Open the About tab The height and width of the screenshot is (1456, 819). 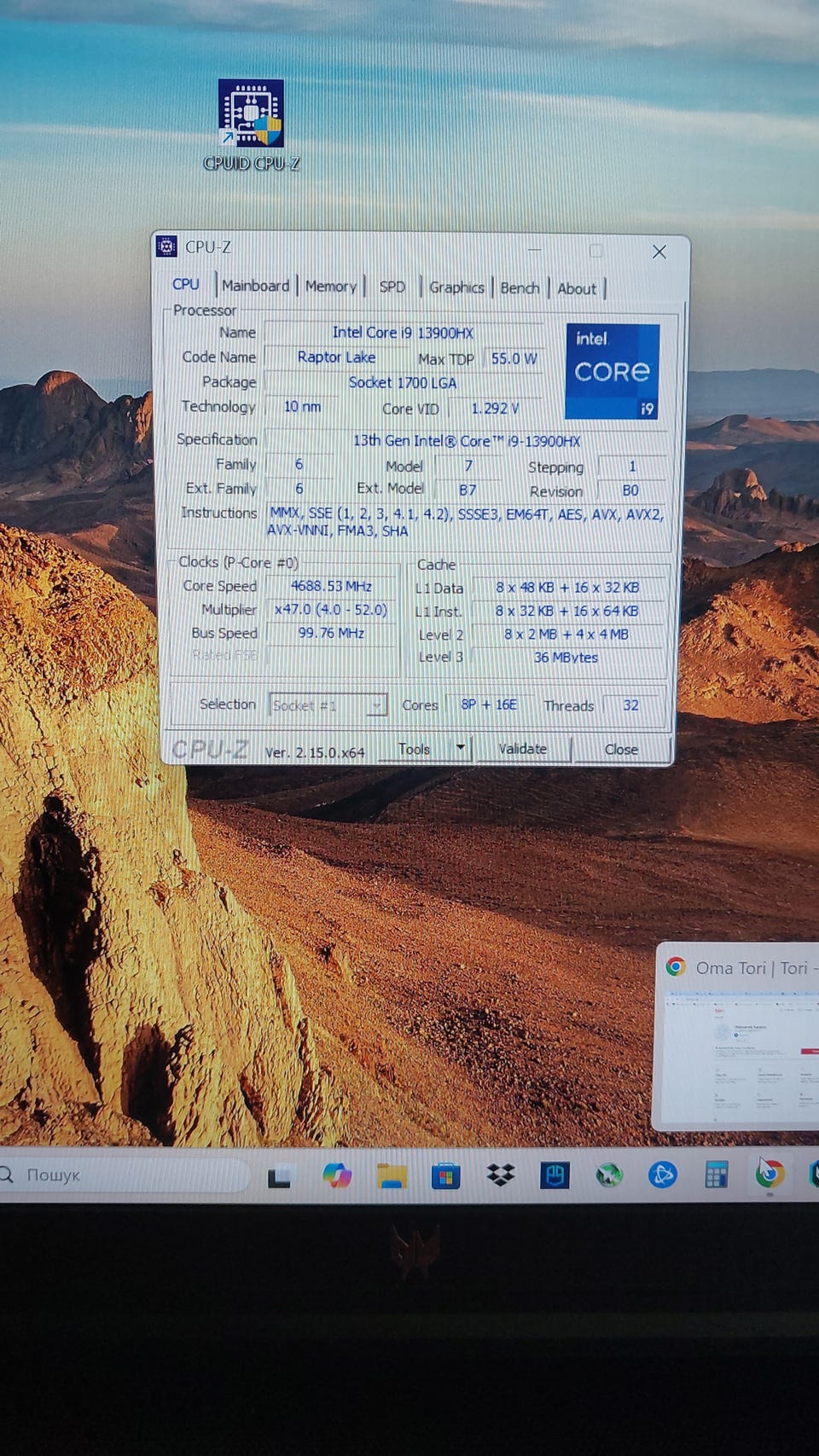pyautogui.click(x=577, y=289)
